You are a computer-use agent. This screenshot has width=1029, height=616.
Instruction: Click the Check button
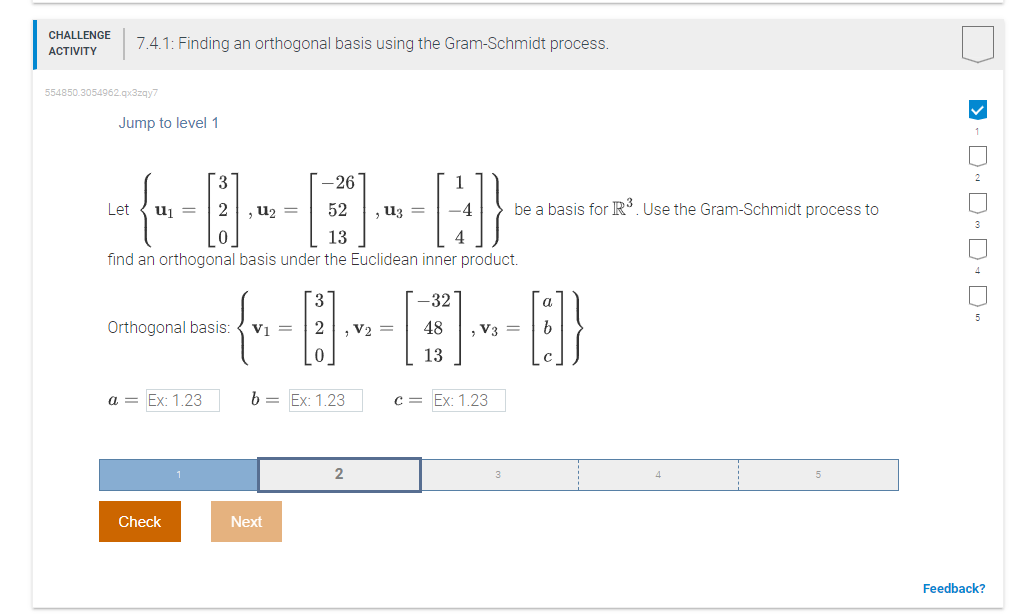(139, 521)
